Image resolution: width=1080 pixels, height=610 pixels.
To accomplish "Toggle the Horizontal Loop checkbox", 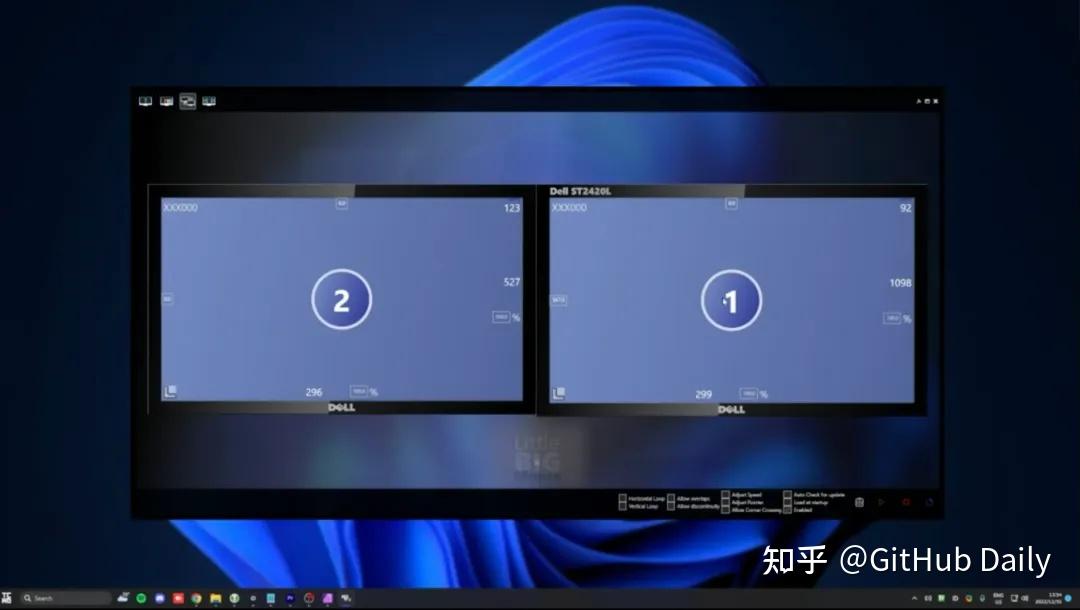I will (623, 498).
